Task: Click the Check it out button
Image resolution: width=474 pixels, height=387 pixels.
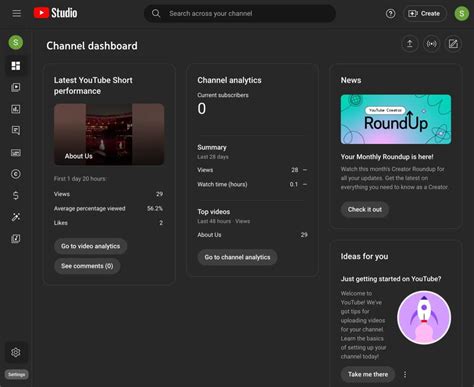Action: tap(365, 209)
